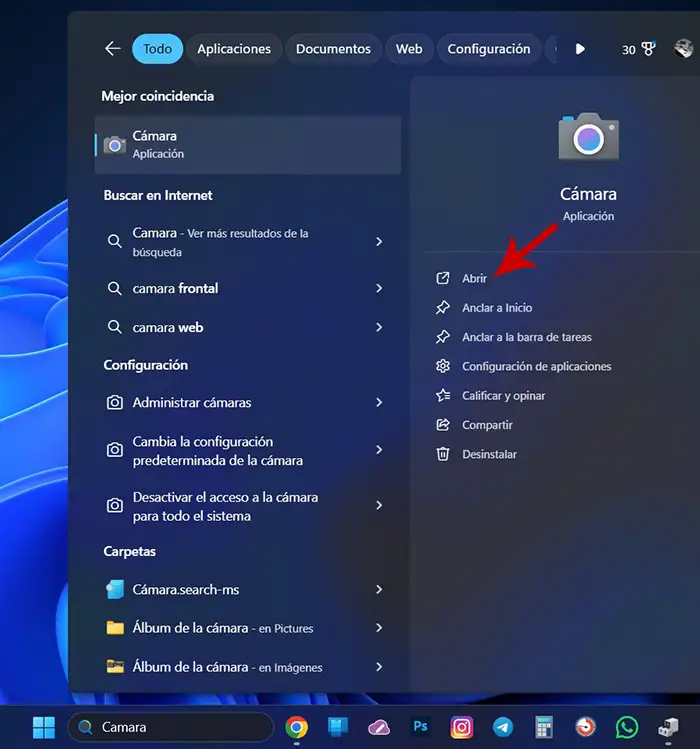Expand the 'Cámara.search-ms' folder result arrow
Image resolution: width=700 pixels, height=749 pixels.
[379, 590]
